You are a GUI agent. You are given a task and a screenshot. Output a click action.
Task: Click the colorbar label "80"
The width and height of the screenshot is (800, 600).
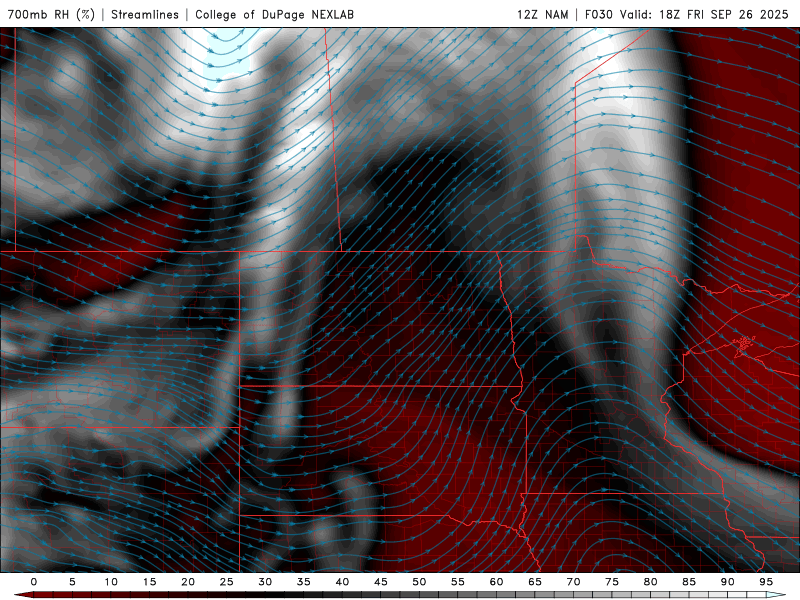[650, 582]
